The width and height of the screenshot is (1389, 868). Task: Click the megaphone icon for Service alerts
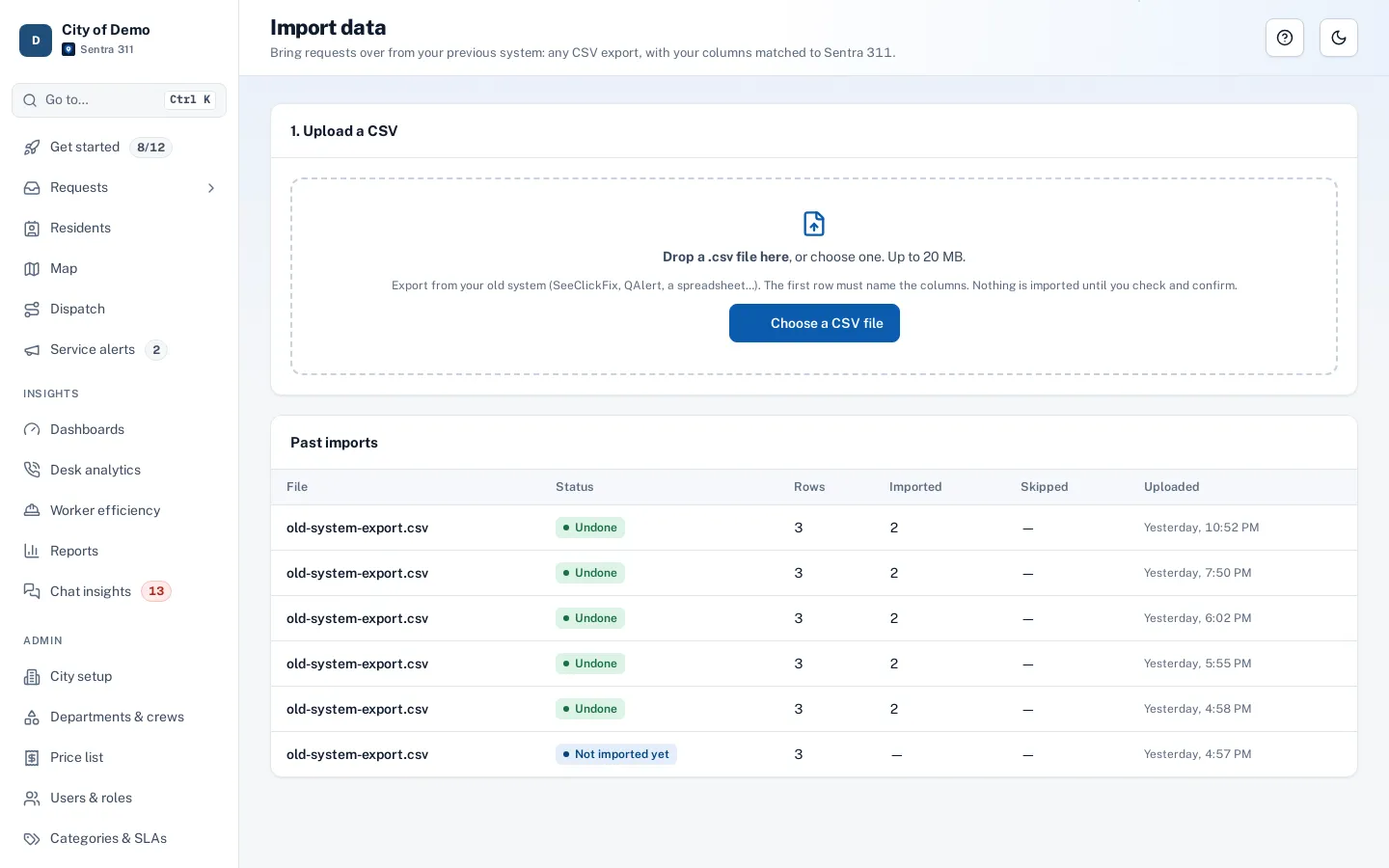[x=32, y=350]
